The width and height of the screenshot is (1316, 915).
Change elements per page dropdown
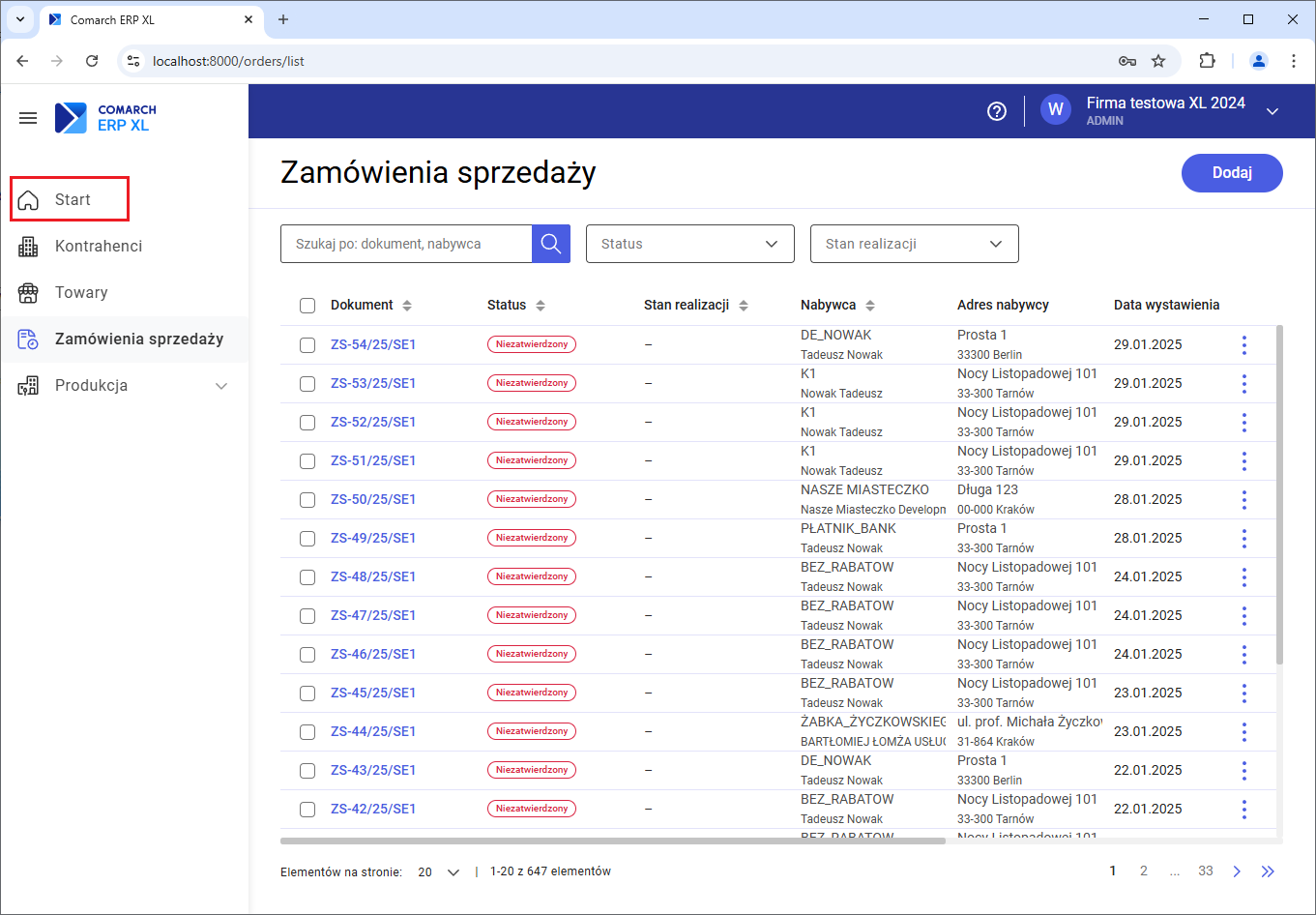(x=439, y=871)
